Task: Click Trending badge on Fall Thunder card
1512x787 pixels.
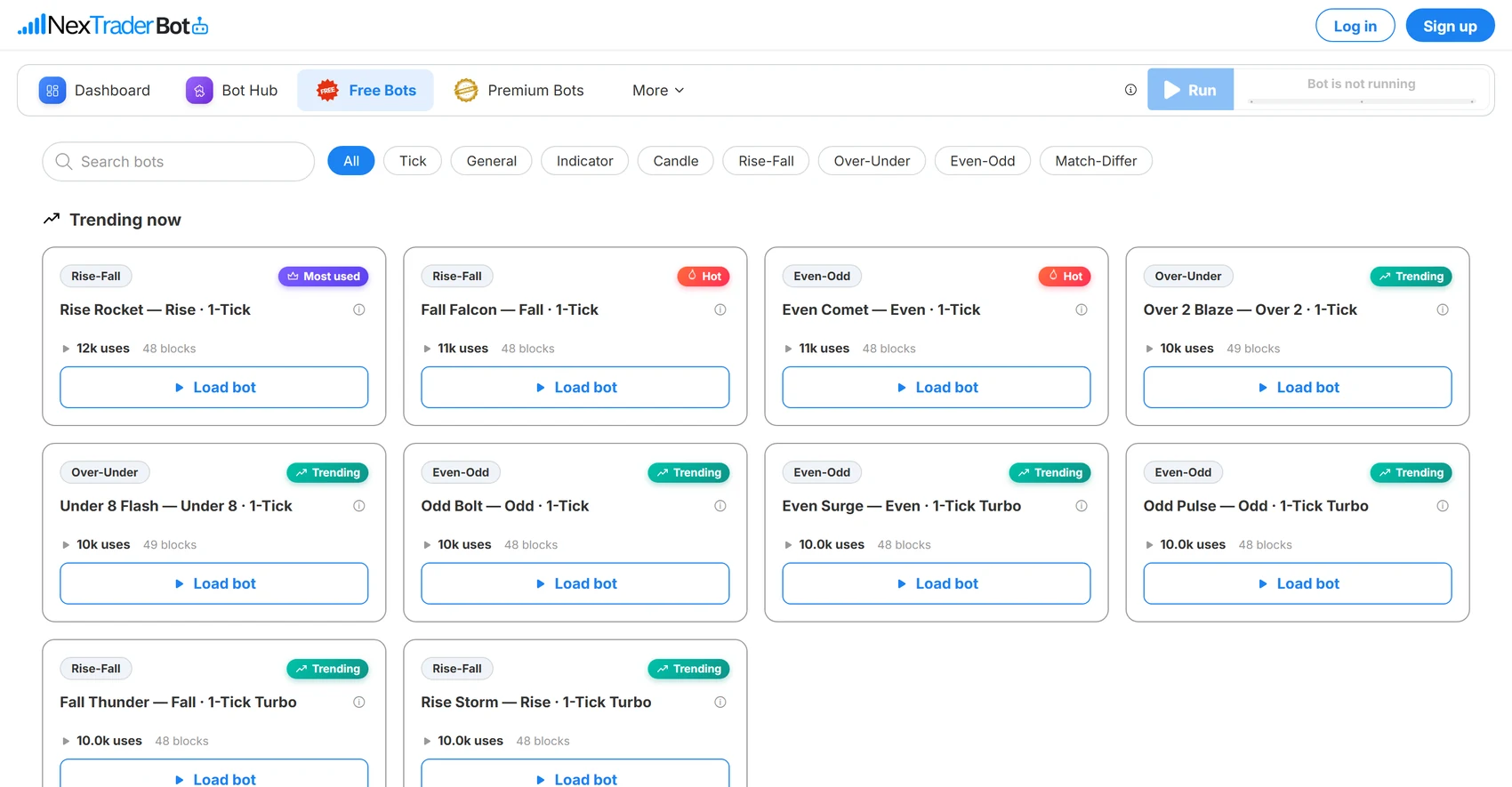Action: click(327, 669)
